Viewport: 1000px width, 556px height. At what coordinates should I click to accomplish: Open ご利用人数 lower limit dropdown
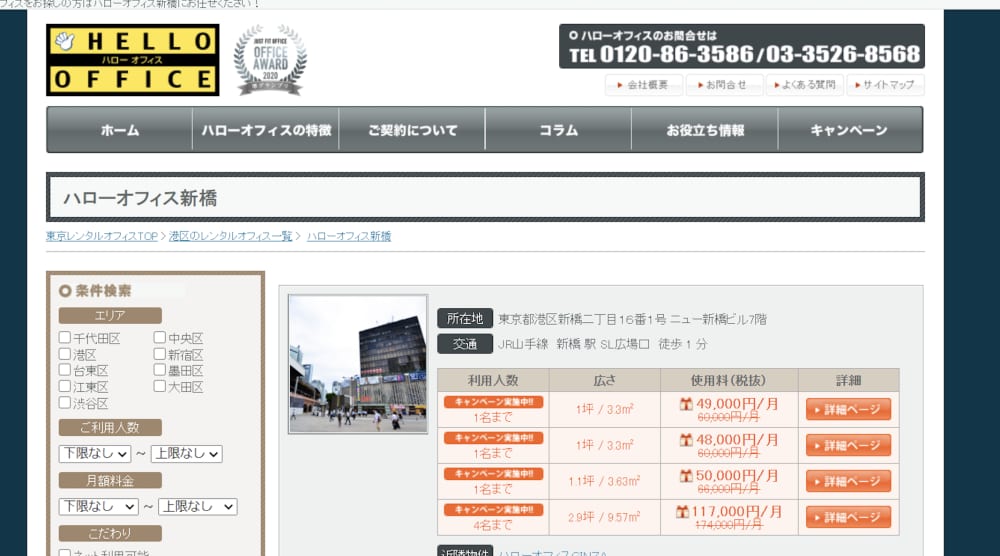pos(95,453)
